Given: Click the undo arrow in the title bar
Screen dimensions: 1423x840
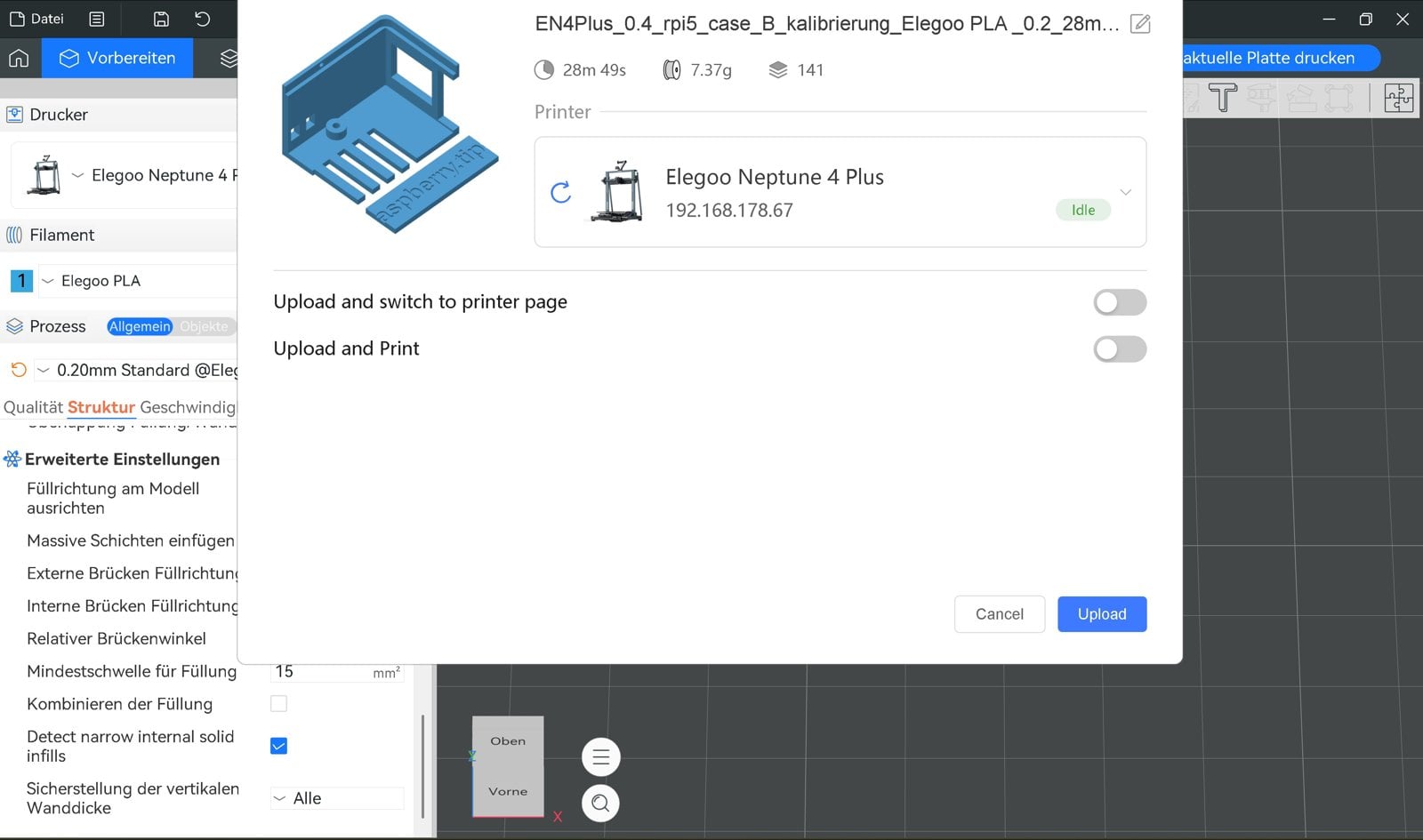Looking at the screenshot, I should coord(203,19).
